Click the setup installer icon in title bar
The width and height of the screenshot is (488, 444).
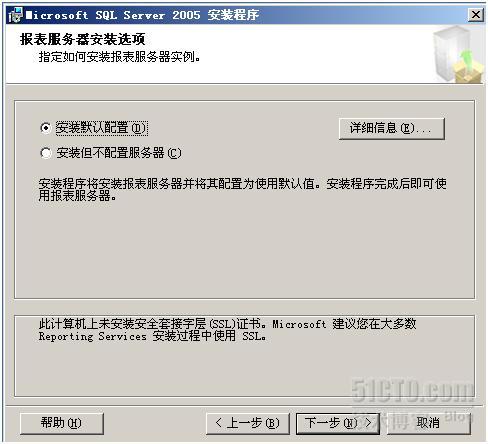click(x=15, y=15)
